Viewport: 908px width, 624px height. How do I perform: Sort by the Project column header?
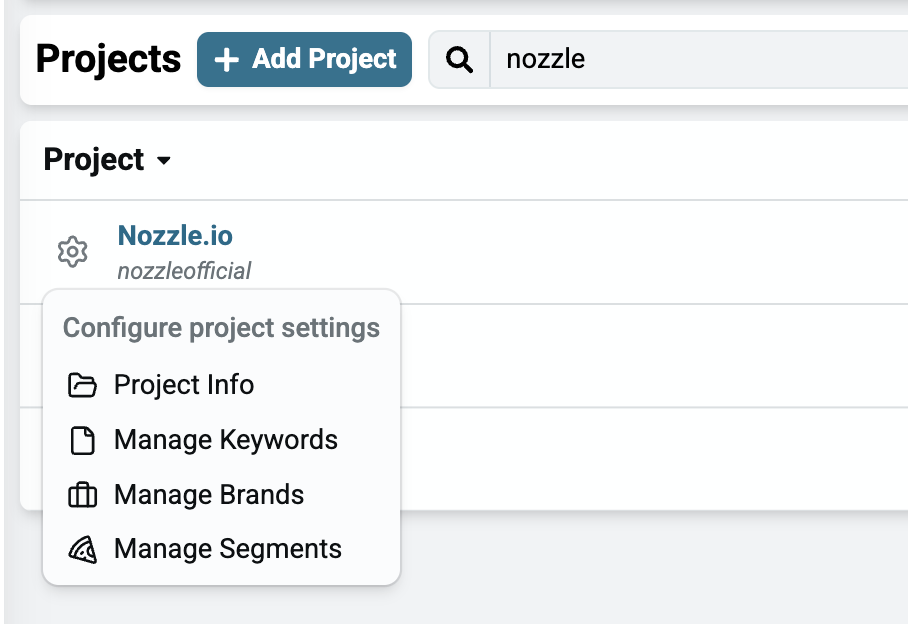[x=107, y=160]
